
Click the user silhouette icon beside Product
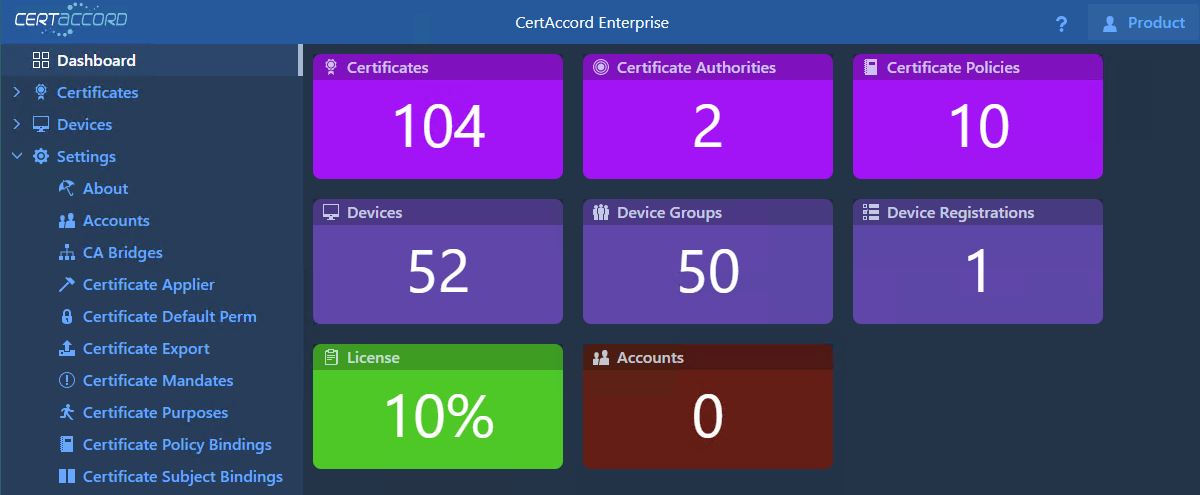pos(1109,23)
